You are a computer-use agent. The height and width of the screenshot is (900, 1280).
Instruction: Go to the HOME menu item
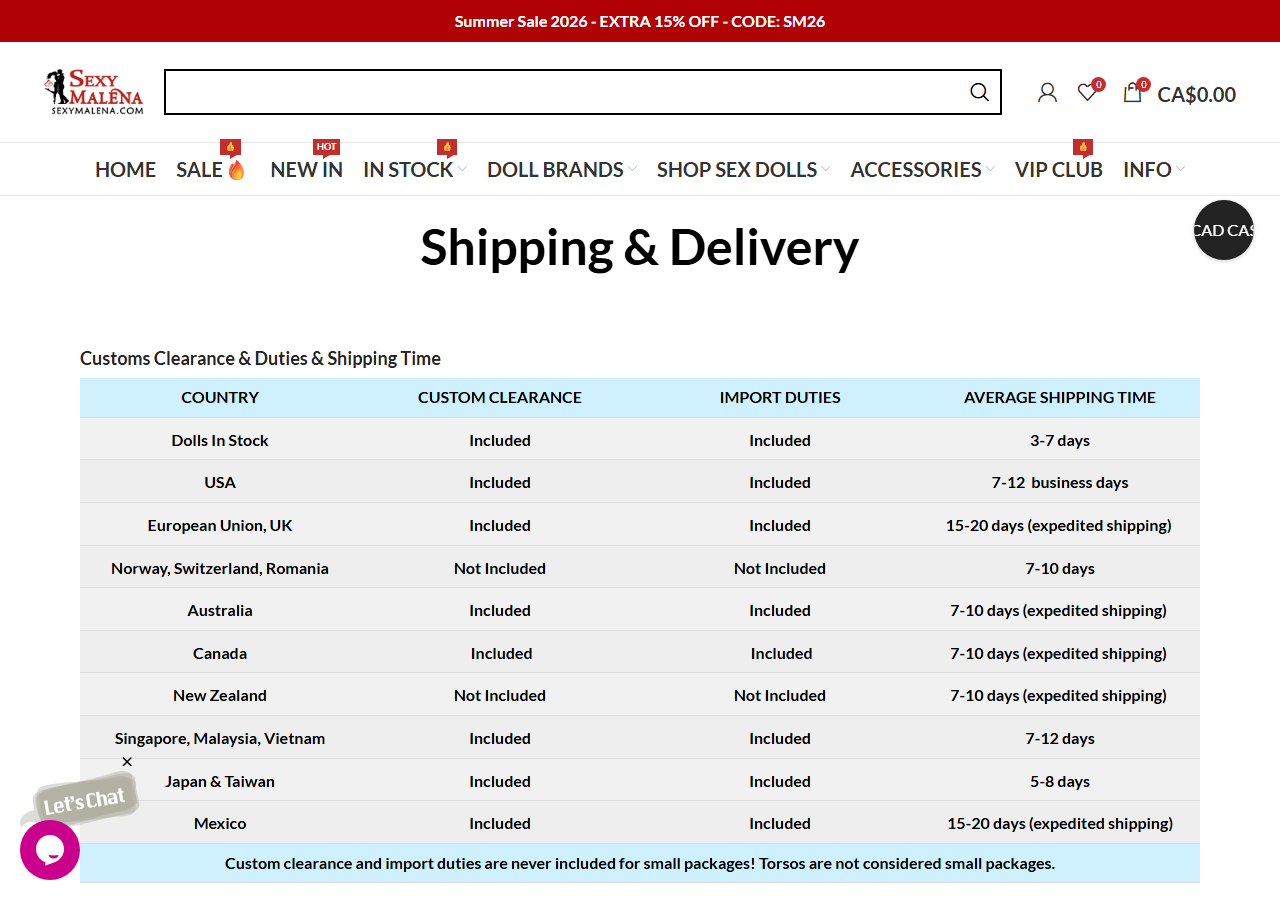[125, 170]
